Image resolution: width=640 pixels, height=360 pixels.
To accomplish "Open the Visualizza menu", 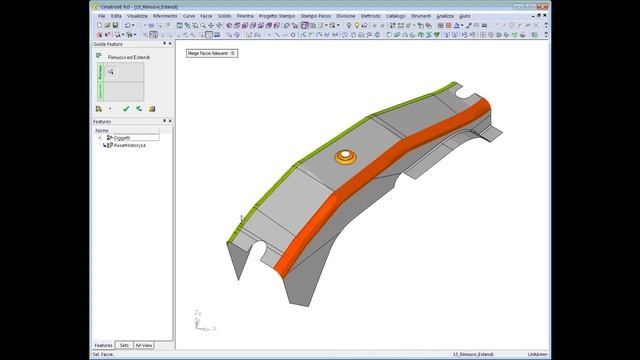I will point(137,16).
